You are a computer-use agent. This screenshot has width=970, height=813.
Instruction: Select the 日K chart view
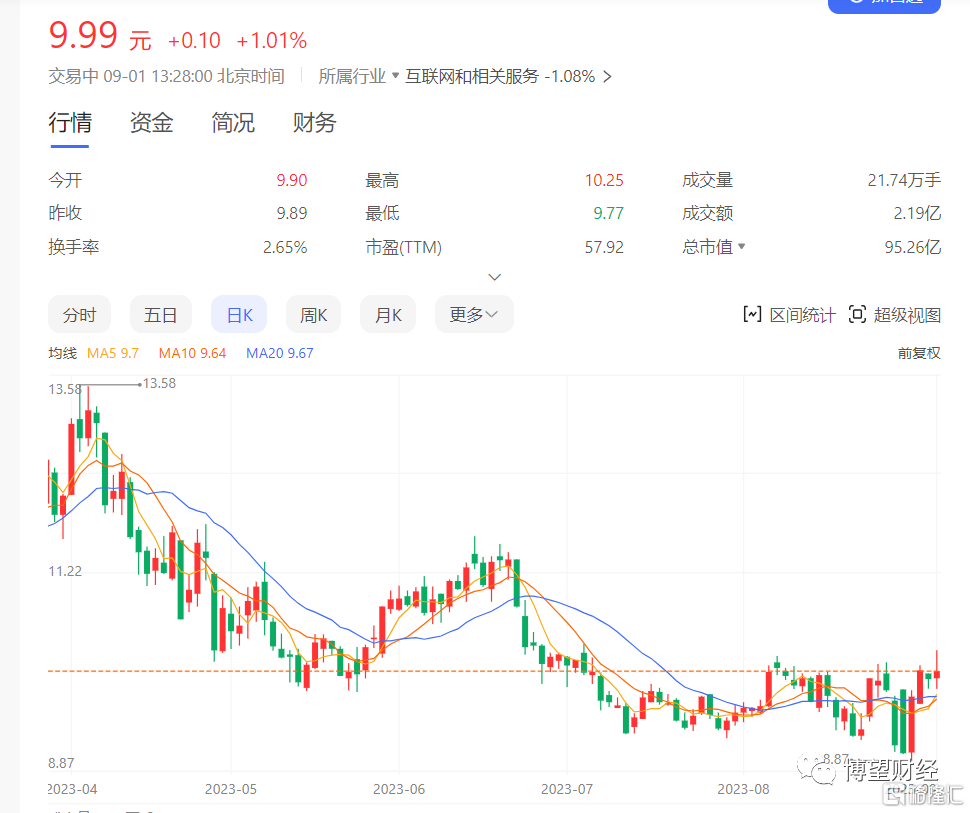239,315
